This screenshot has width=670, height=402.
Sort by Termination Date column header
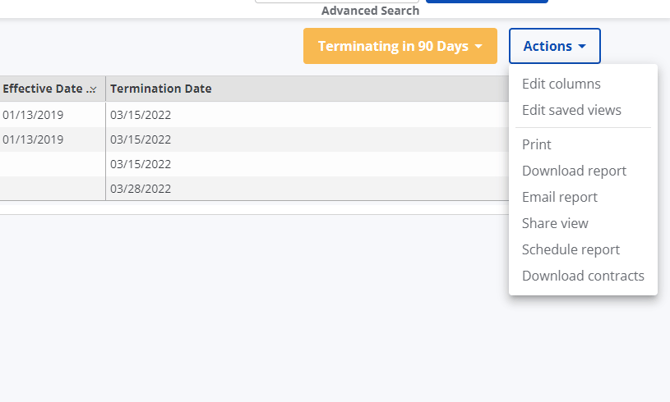point(161,89)
